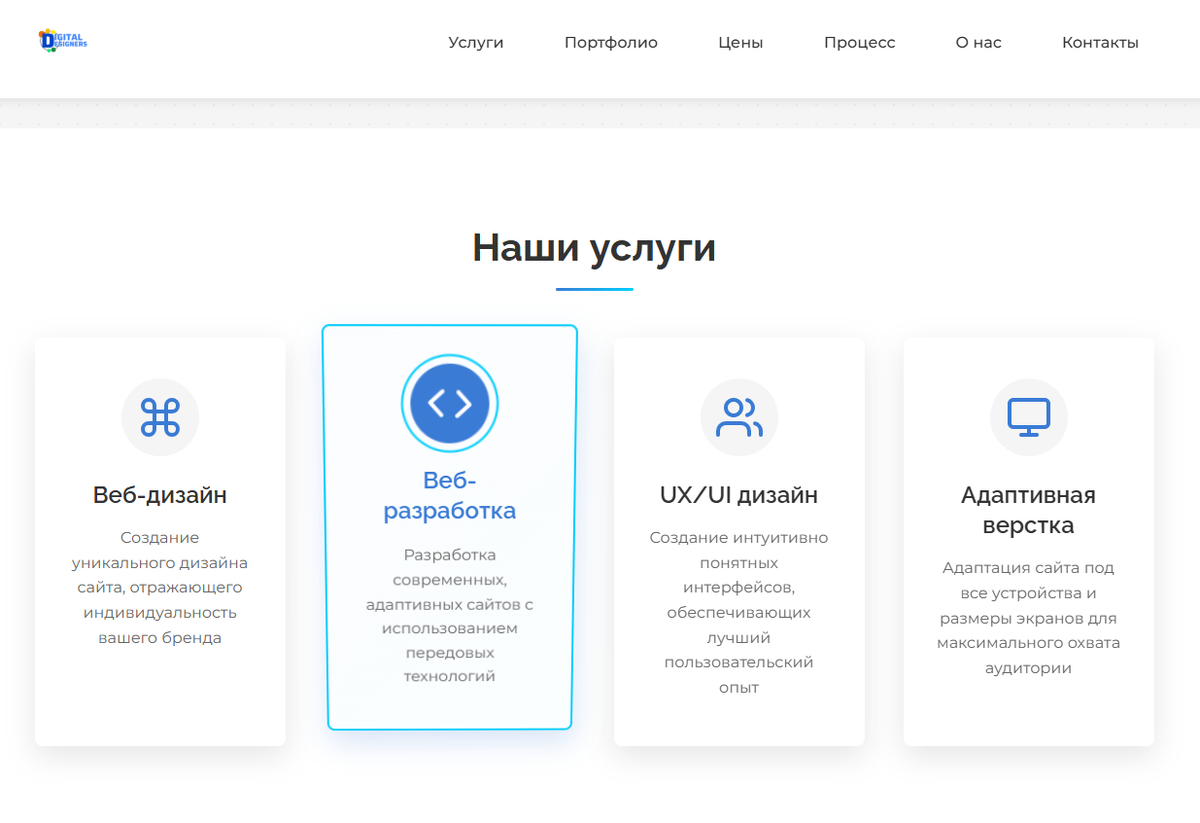Select Процесс in the top menu
Image resolution: width=1200 pixels, height=823 pixels.
click(x=860, y=43)
